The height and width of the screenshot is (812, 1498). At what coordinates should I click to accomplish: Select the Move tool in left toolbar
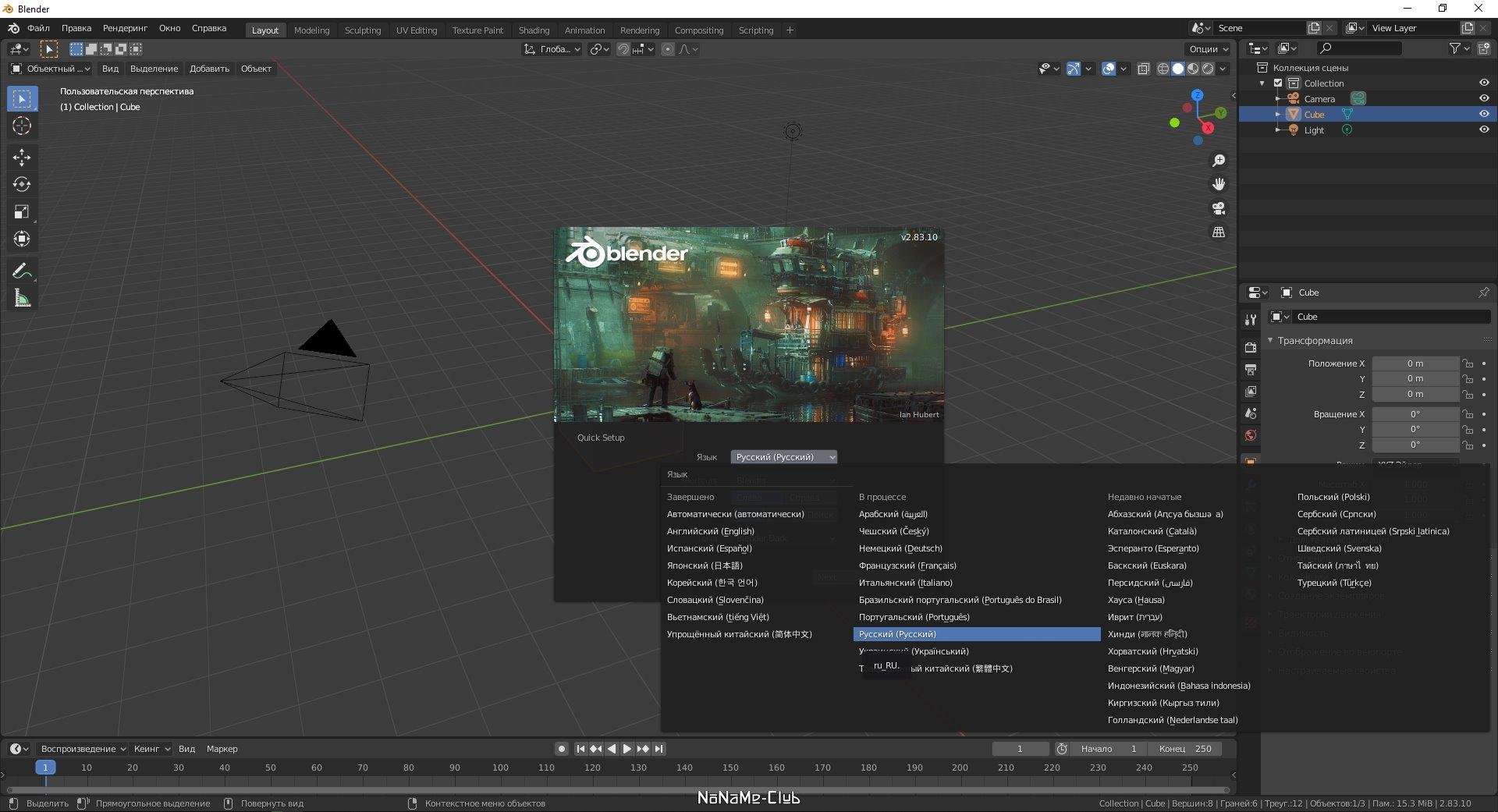(x=22, y=158)
